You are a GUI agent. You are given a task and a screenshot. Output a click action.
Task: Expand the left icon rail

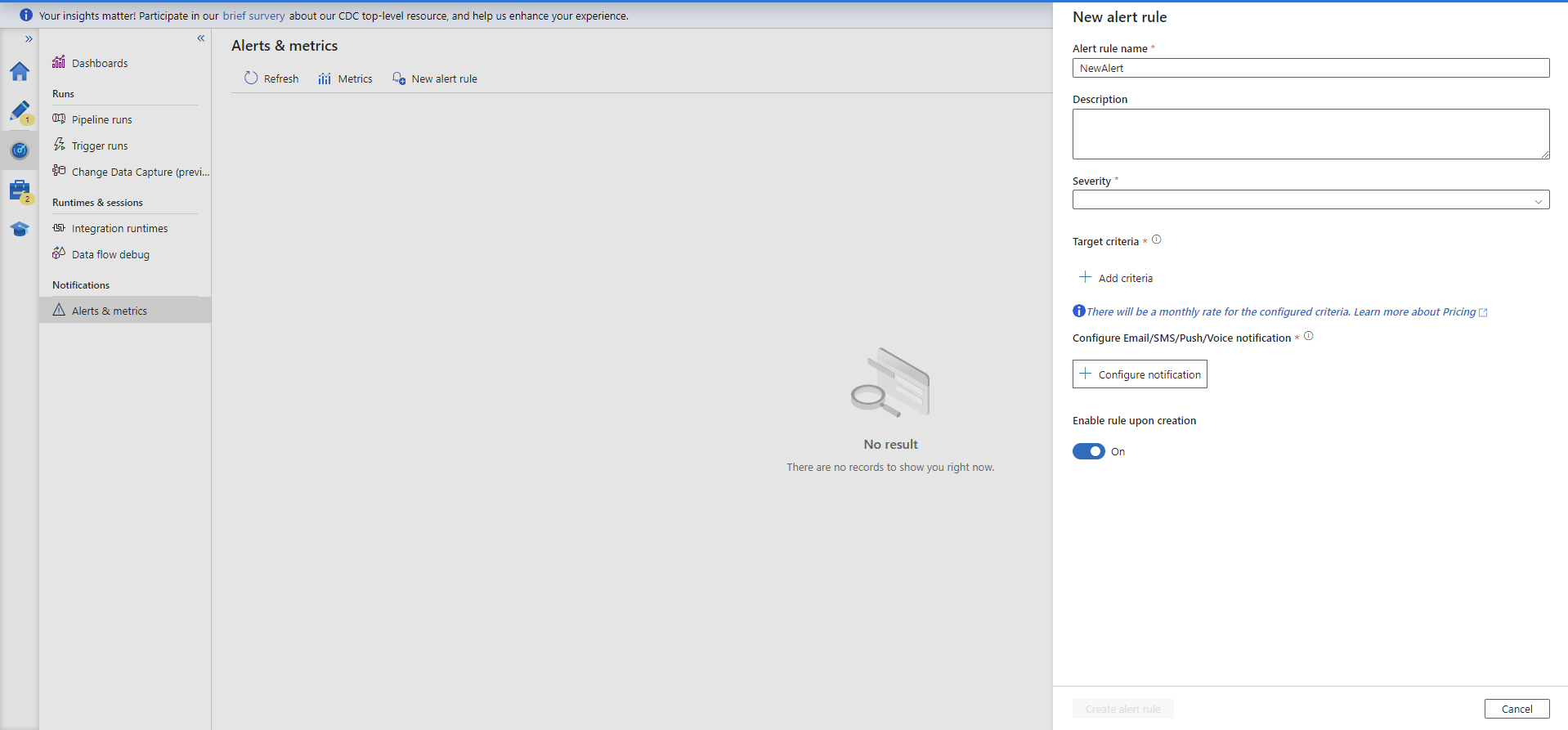(x=29, y=38)
